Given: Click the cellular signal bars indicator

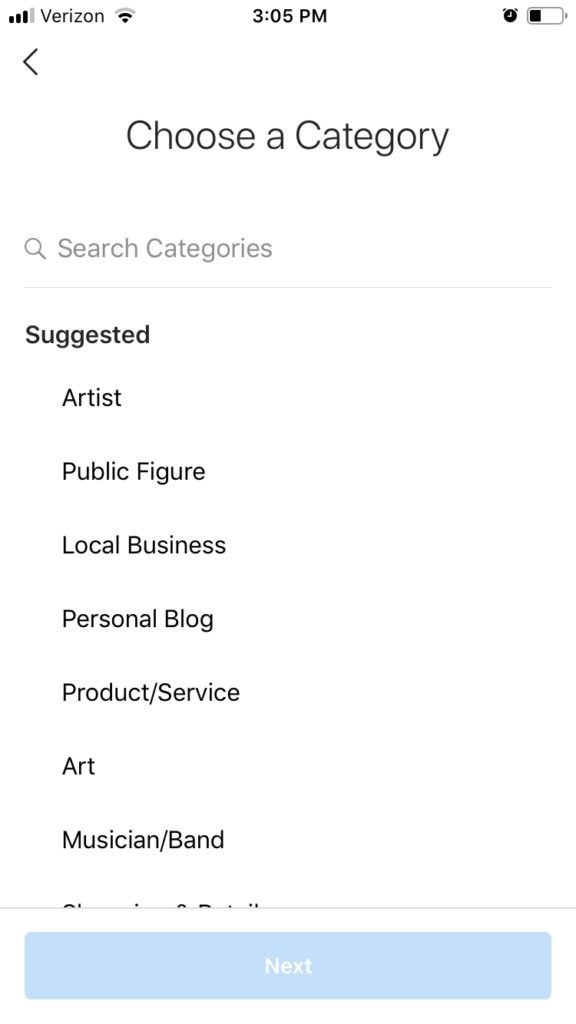Looking at the screenshot, I should pyautogui.click(x=22, y=15).
